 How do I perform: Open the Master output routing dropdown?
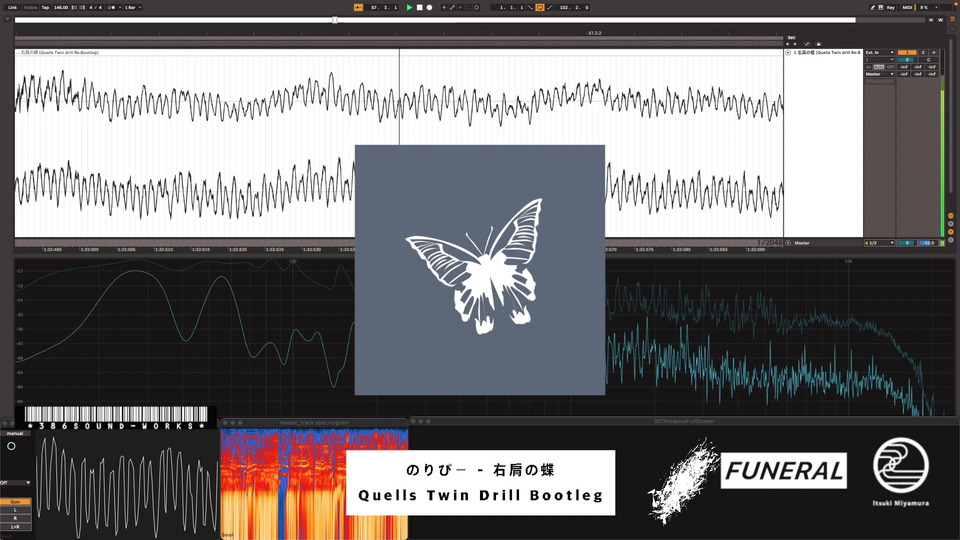click(x=880, y=74)
